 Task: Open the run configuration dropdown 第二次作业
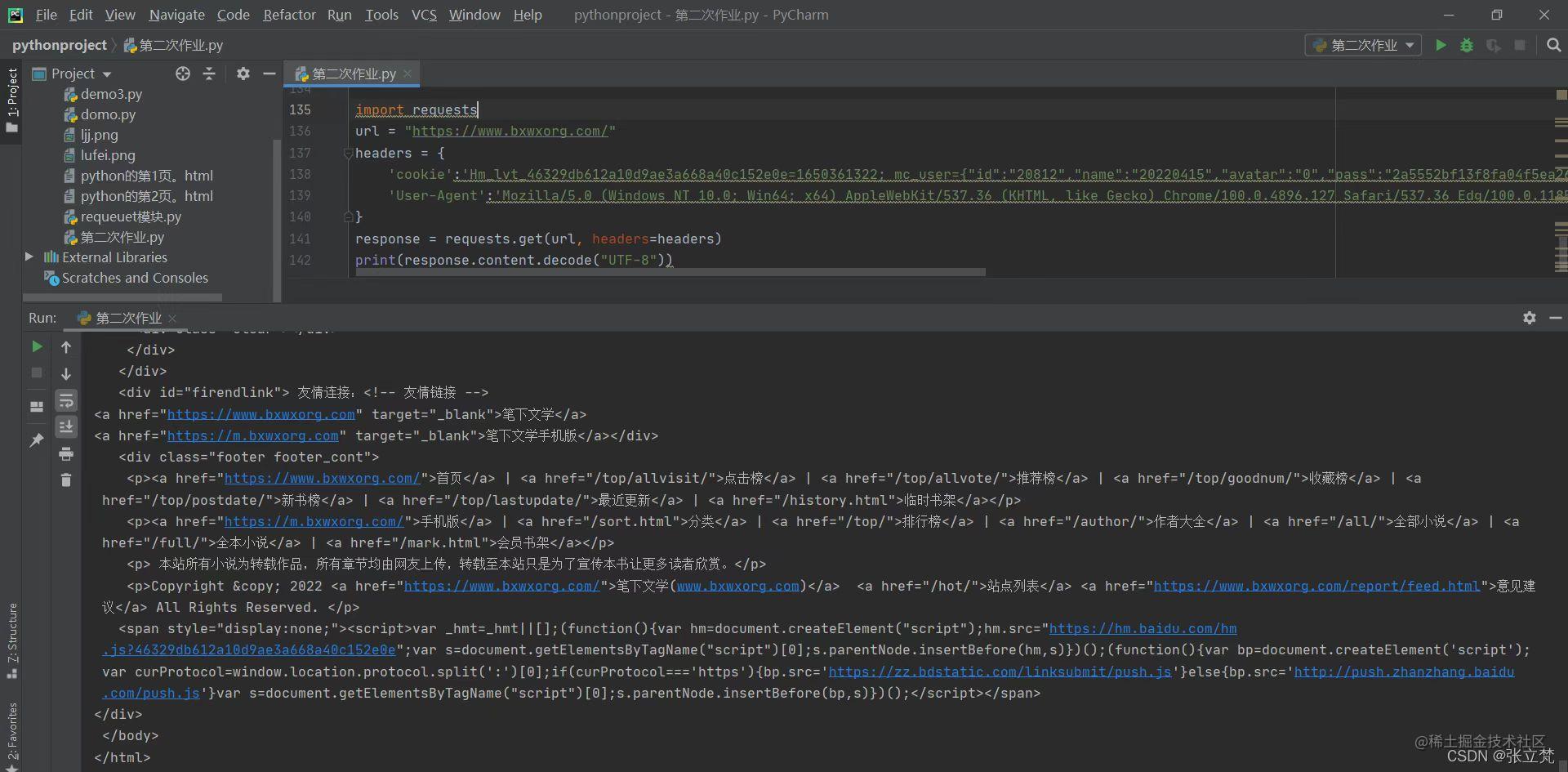(1363, 46)
